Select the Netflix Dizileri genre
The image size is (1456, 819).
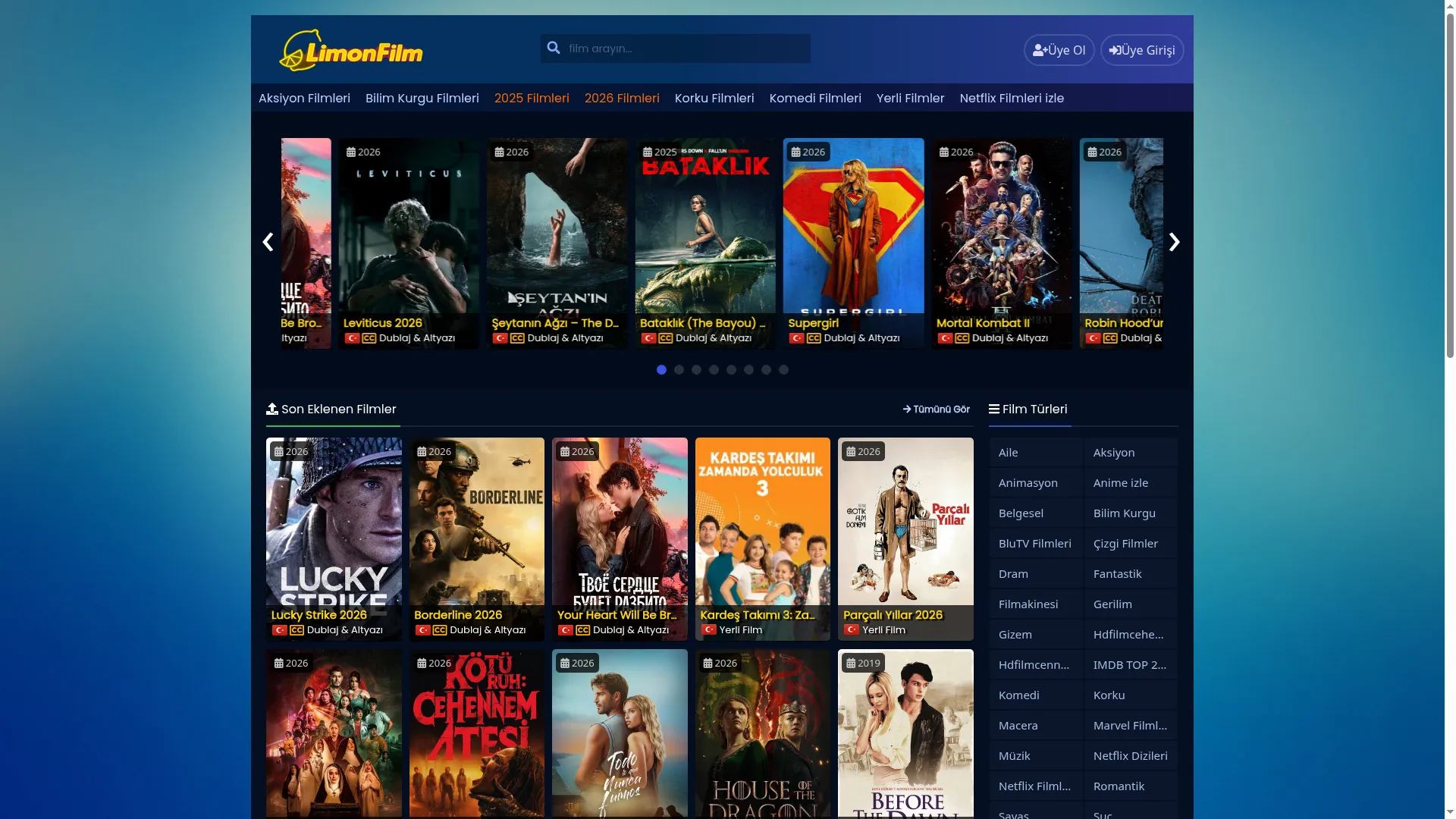pyautogui.click(x=1131, y=755)
